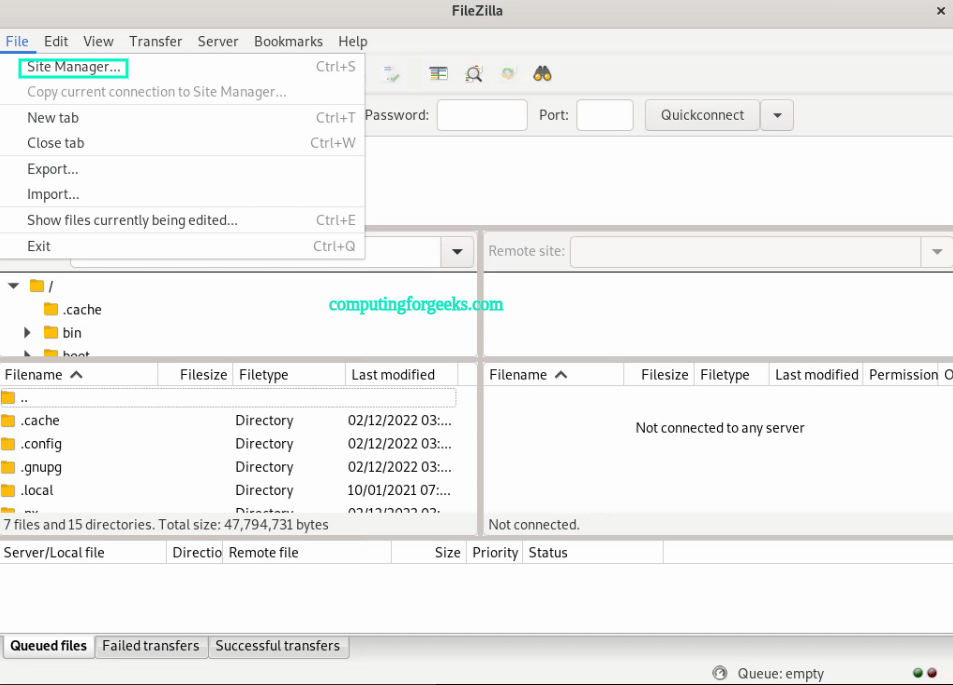Click the boot folder icon
This screenshot has height=685, width=953.
click(x=52, y=352)
